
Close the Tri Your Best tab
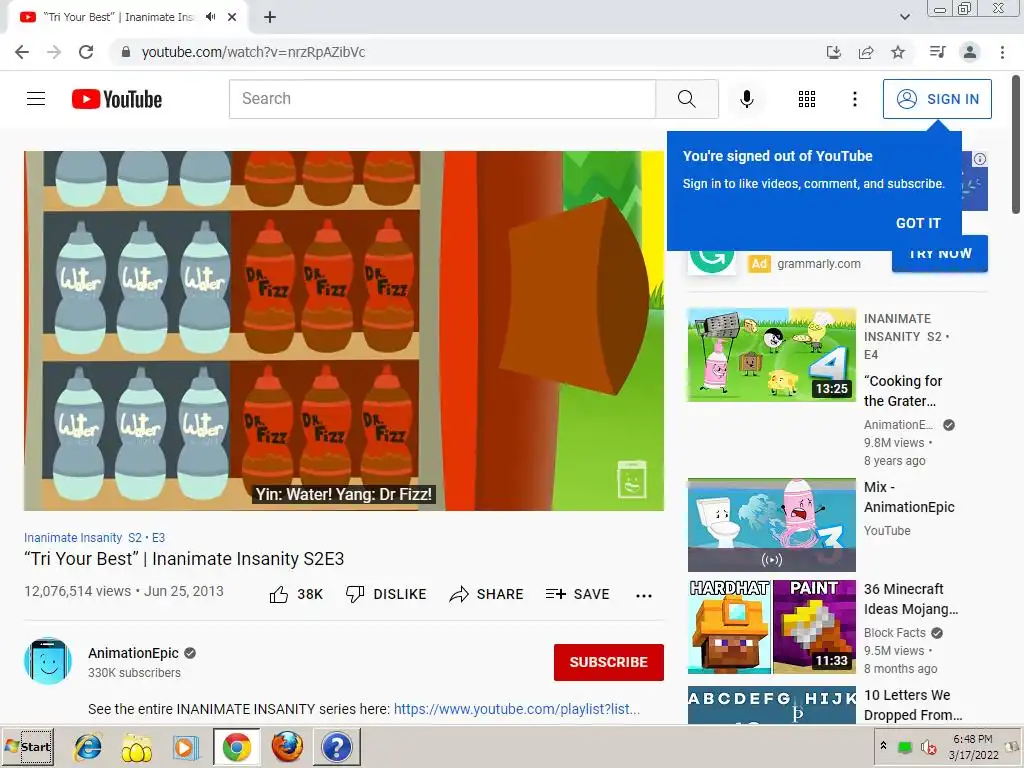pos(232,17)
